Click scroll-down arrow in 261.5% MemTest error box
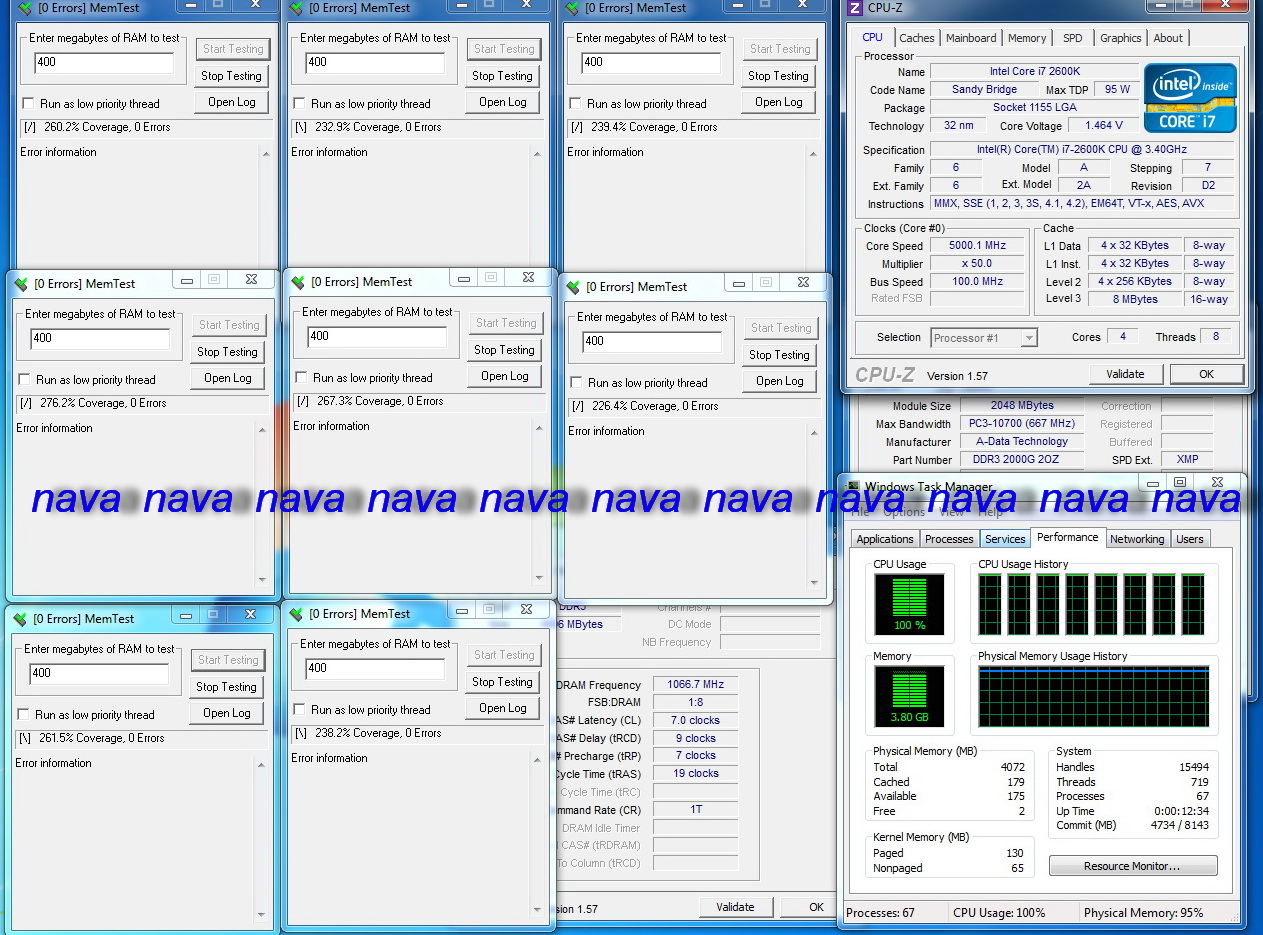The image size is (1263, 935). [261, 914]
